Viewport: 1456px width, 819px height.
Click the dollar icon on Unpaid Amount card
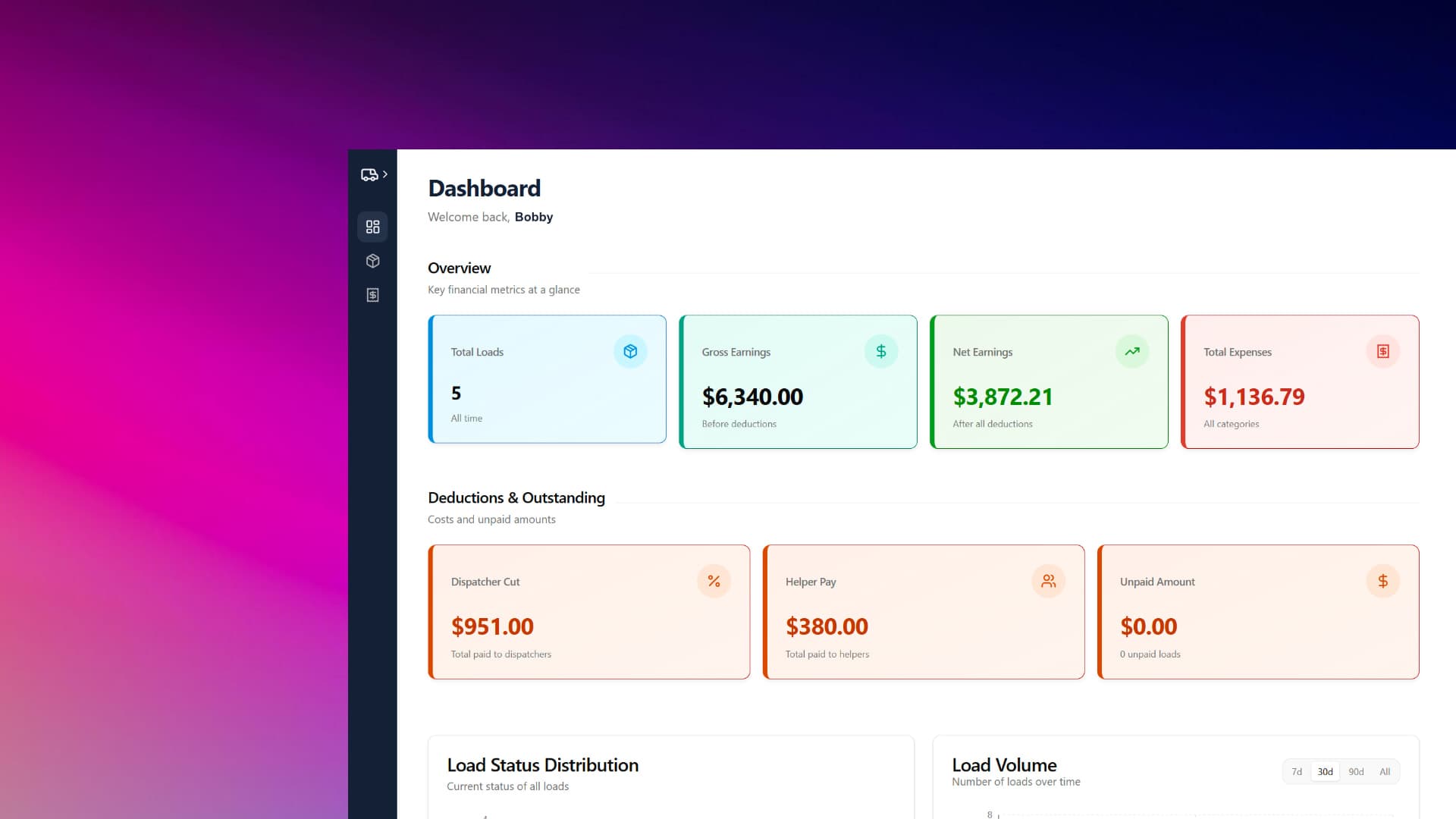(1383, 581)
